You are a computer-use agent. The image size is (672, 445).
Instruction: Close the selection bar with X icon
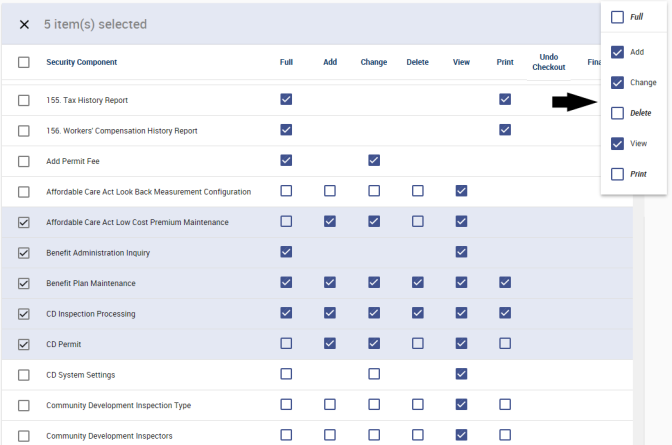click(x=24, y=24)
